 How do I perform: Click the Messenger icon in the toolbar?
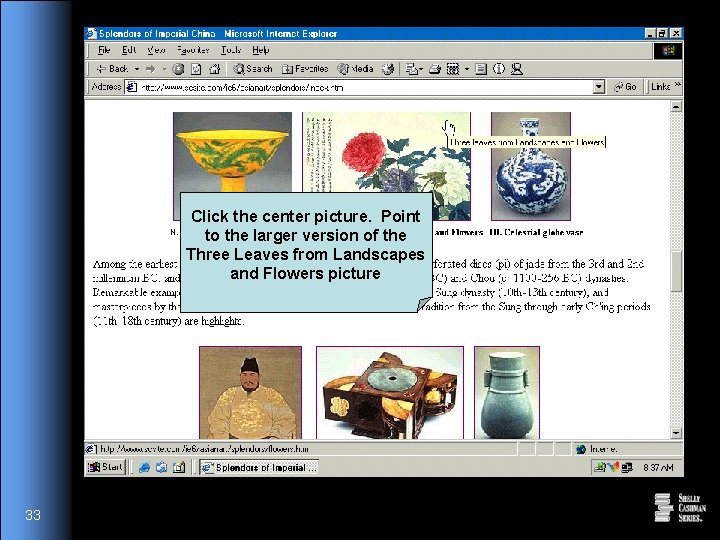517,69
